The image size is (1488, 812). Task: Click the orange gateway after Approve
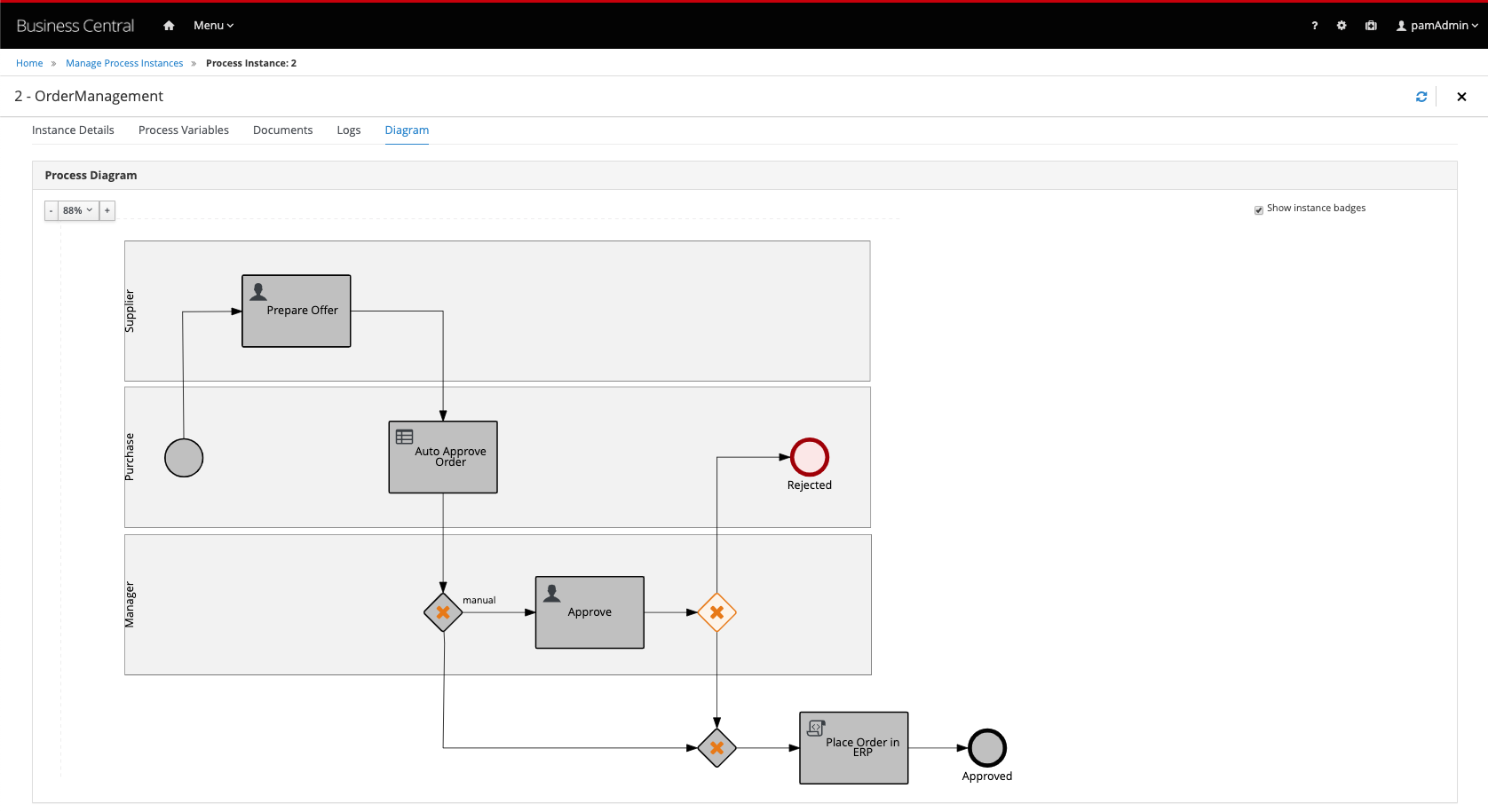pyautogui.click(x=716, y=612)
